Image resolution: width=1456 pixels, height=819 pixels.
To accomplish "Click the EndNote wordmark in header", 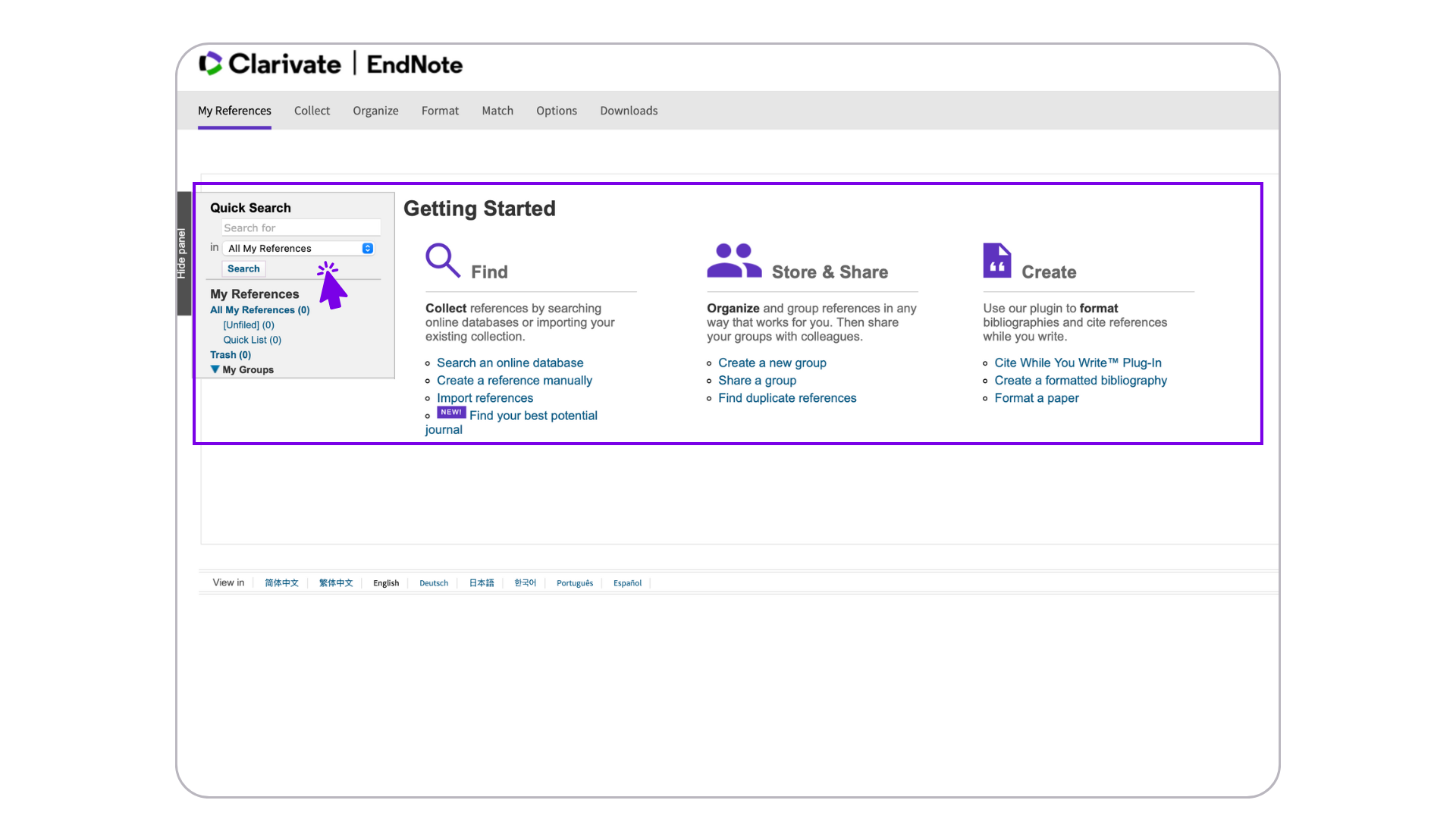I will coord(415,64).
